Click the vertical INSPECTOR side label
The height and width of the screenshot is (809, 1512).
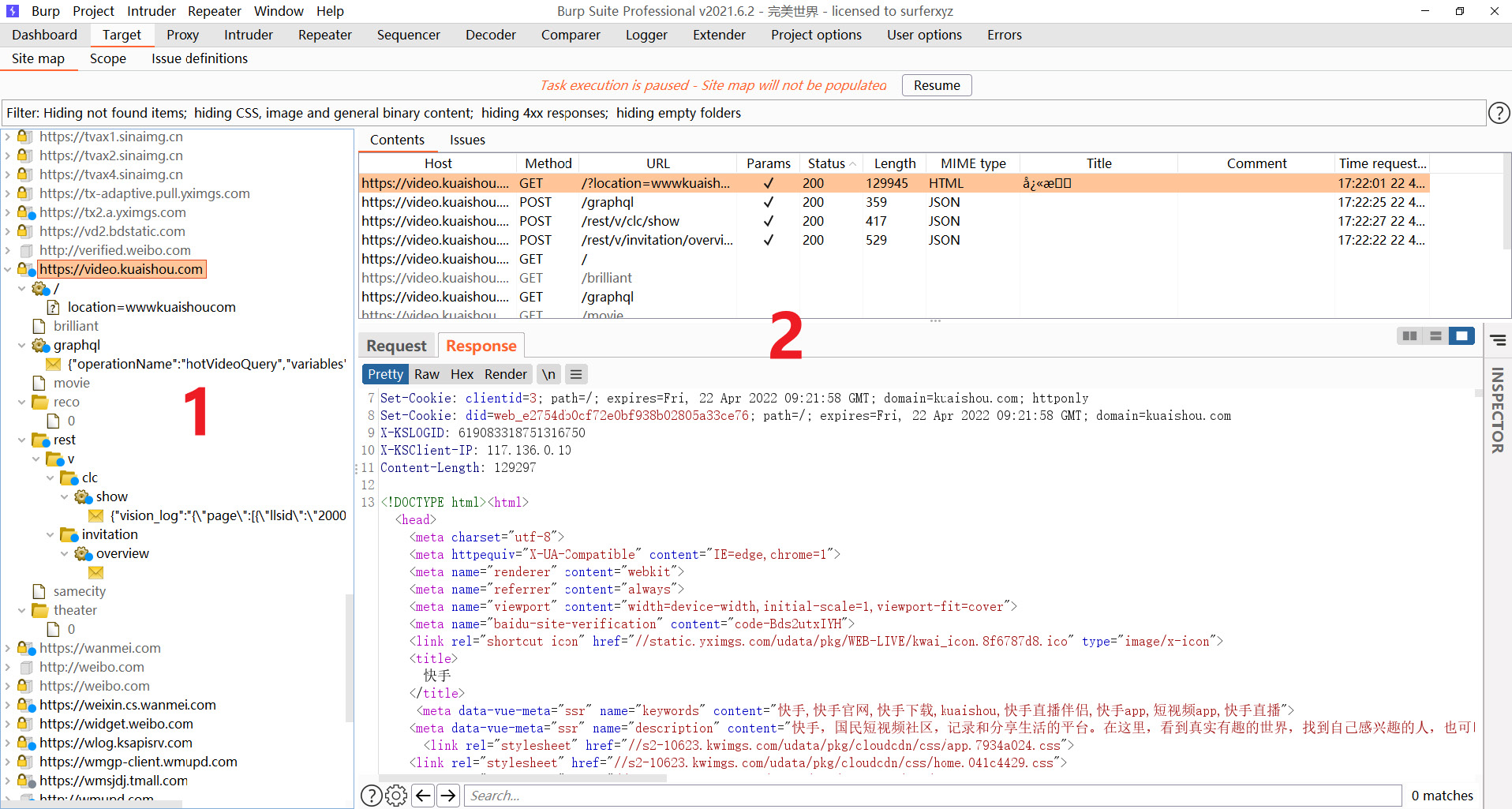[x=1497, y=410]
